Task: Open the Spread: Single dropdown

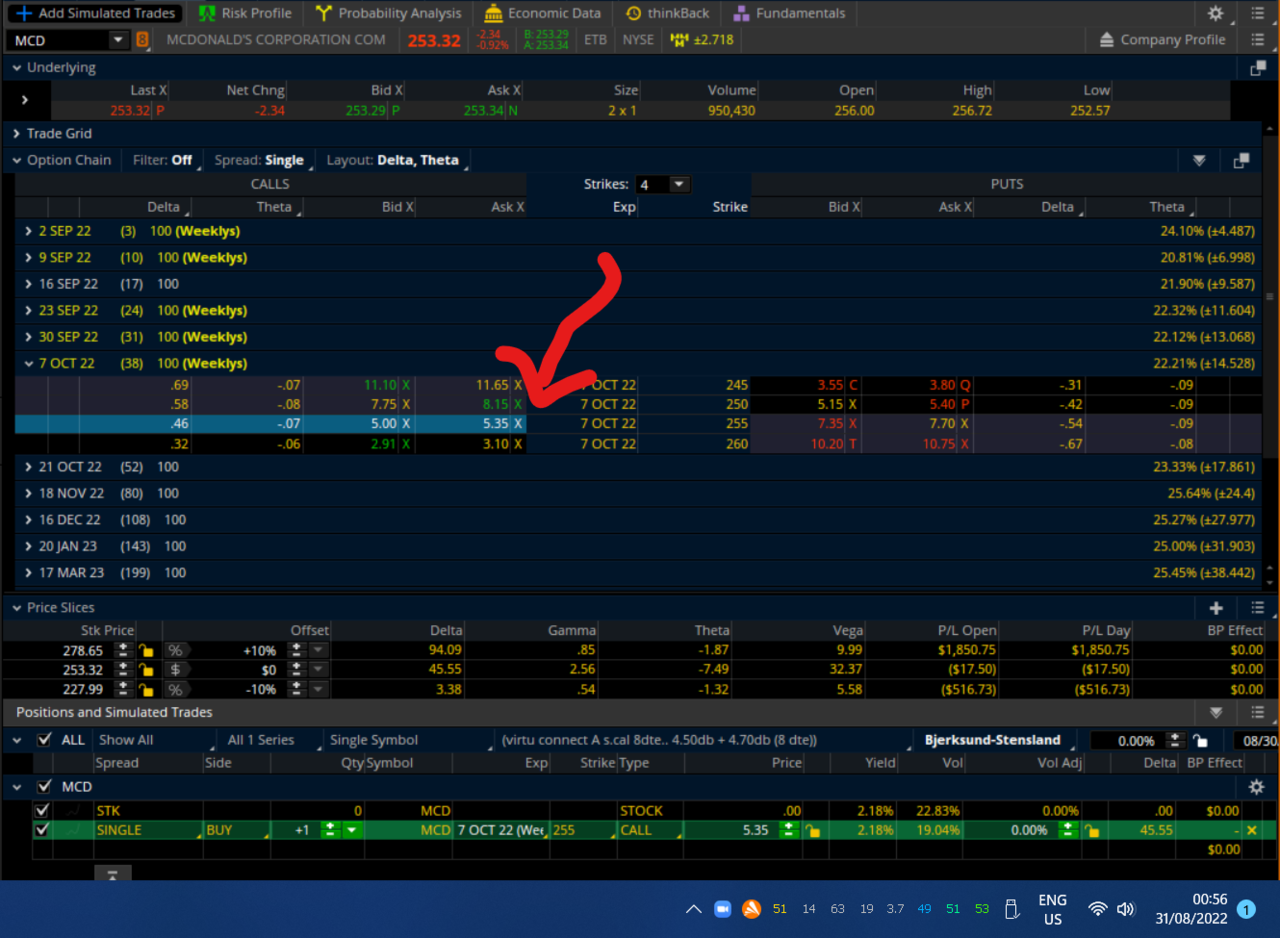Action: tap(262, 160)
